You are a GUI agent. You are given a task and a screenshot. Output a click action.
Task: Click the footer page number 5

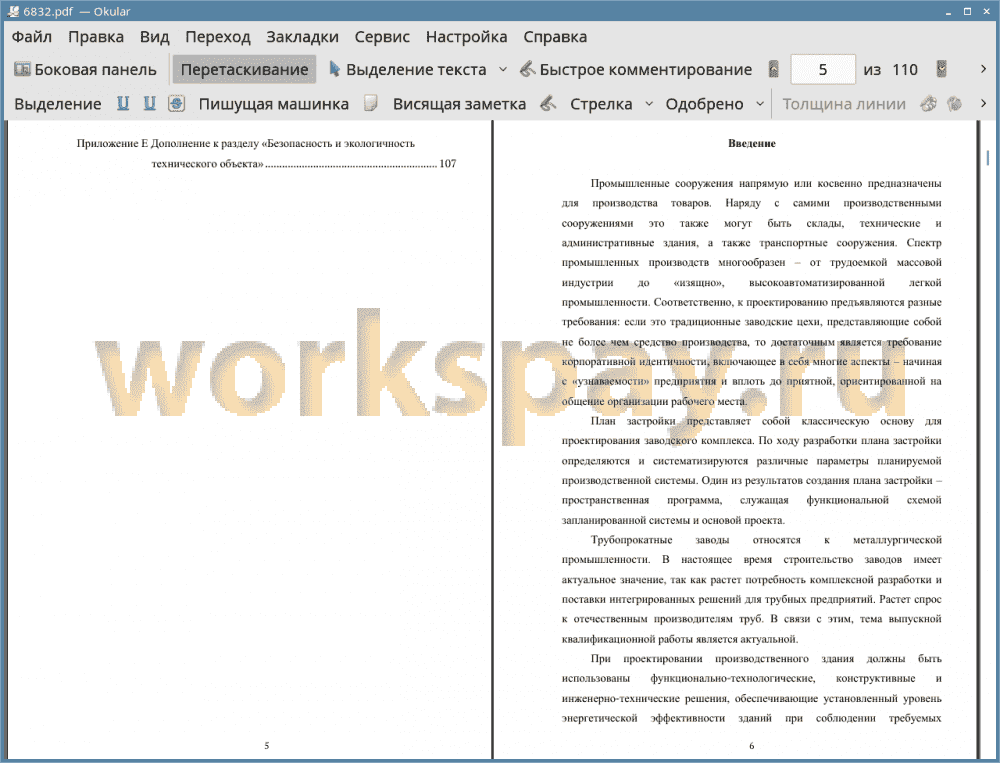click(267, 745)
